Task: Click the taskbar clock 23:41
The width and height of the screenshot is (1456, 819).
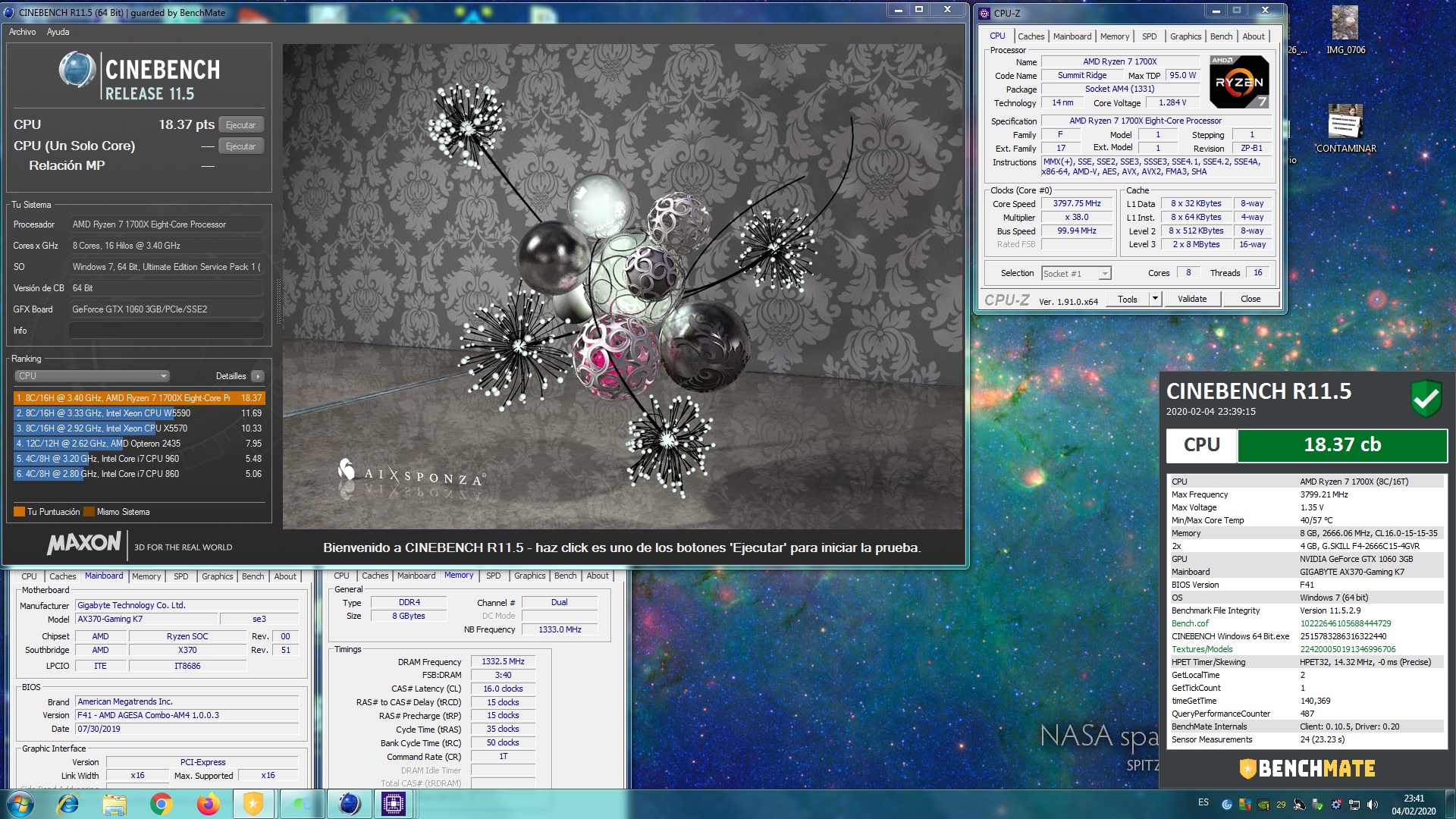Action: (x=1414, y=805)
